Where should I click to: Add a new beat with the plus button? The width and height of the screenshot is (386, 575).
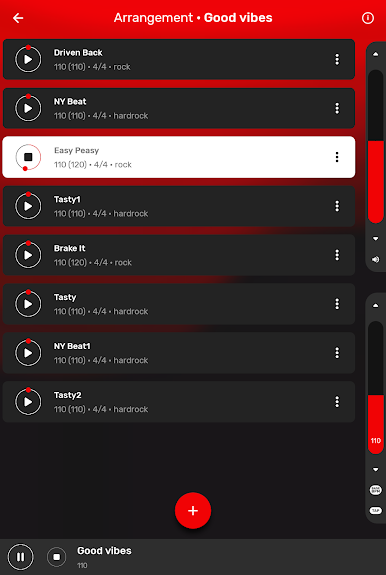pos(193,510)
